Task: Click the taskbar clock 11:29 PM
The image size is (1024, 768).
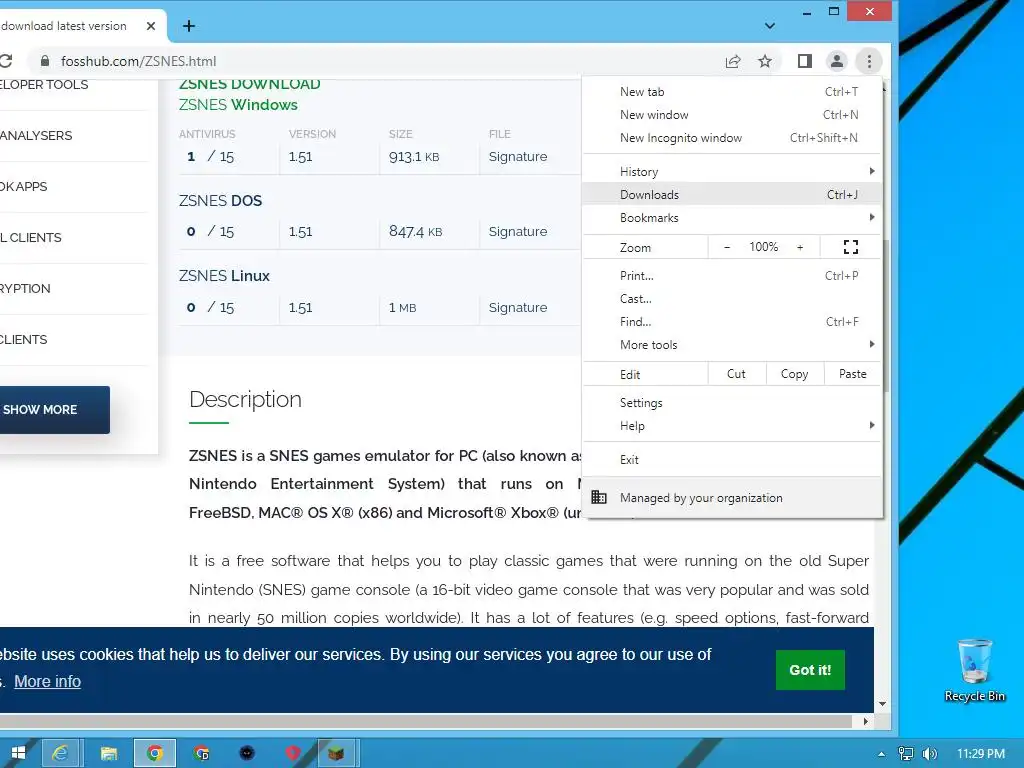Action: 980,754
